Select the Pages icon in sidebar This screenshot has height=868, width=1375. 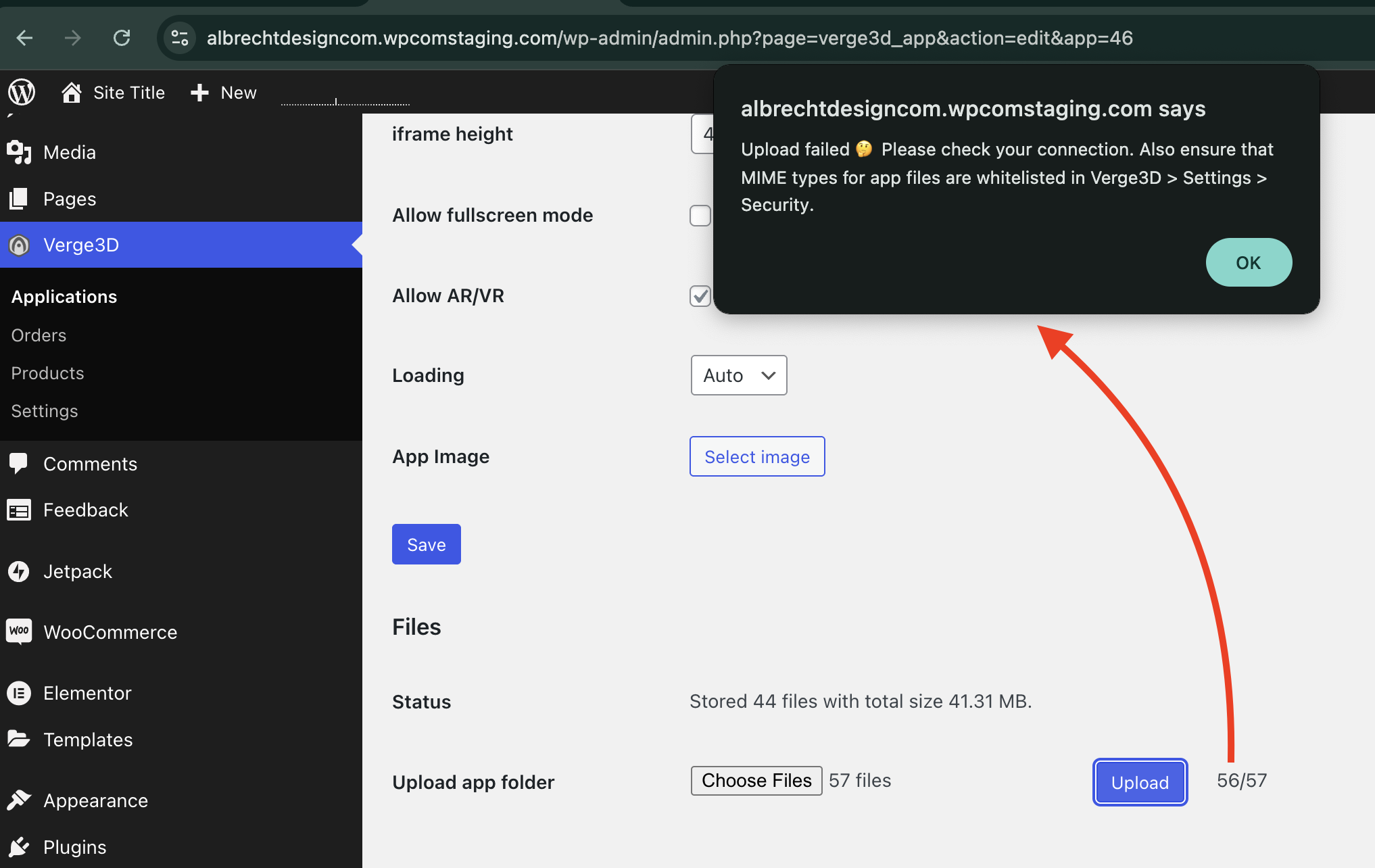click(x=20, y=198)
